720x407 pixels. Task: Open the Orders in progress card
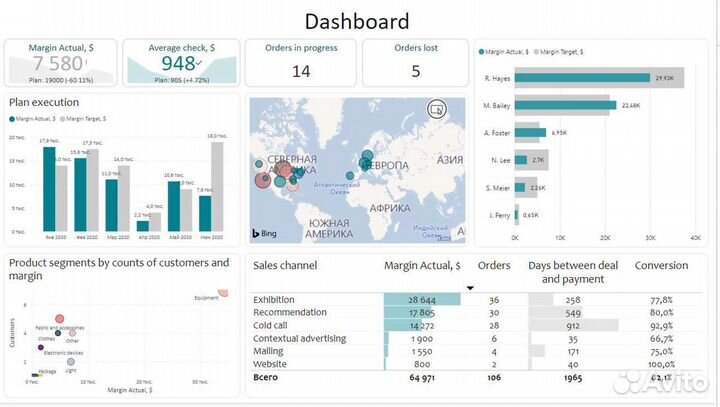pyautogui.click(x=301, y=62)
